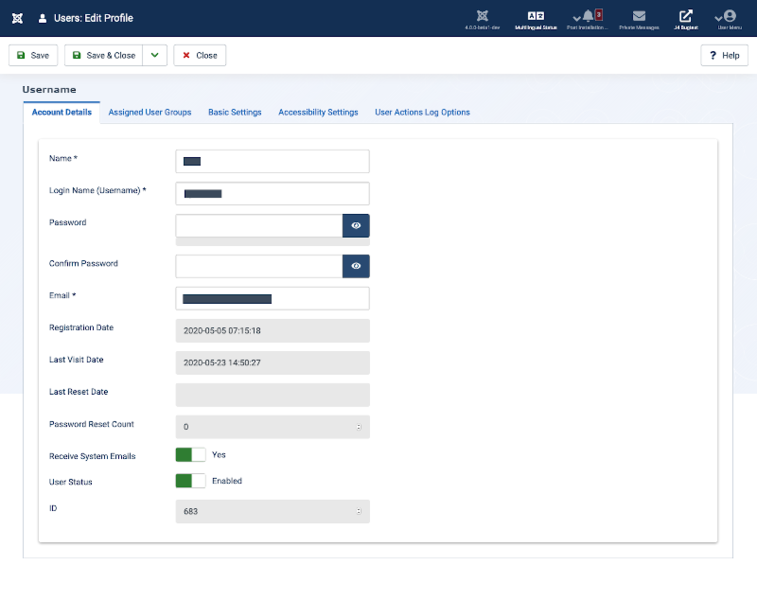Screen dimensions: 757x600
Task: Expand the save options dropdown arrow
Action: tap(154, 56)
